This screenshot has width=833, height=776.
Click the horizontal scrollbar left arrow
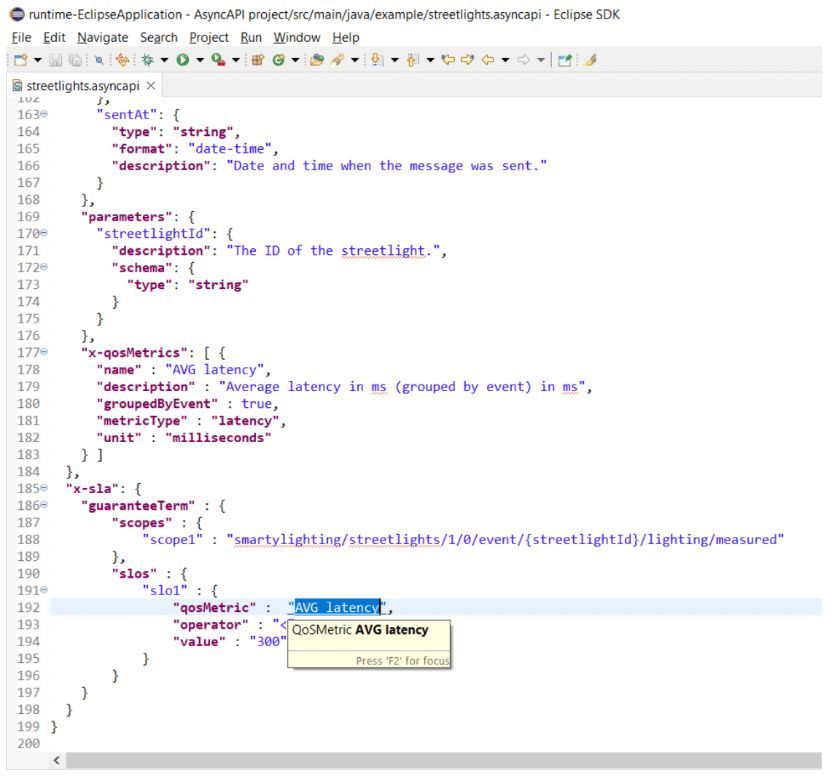point(57,761)
